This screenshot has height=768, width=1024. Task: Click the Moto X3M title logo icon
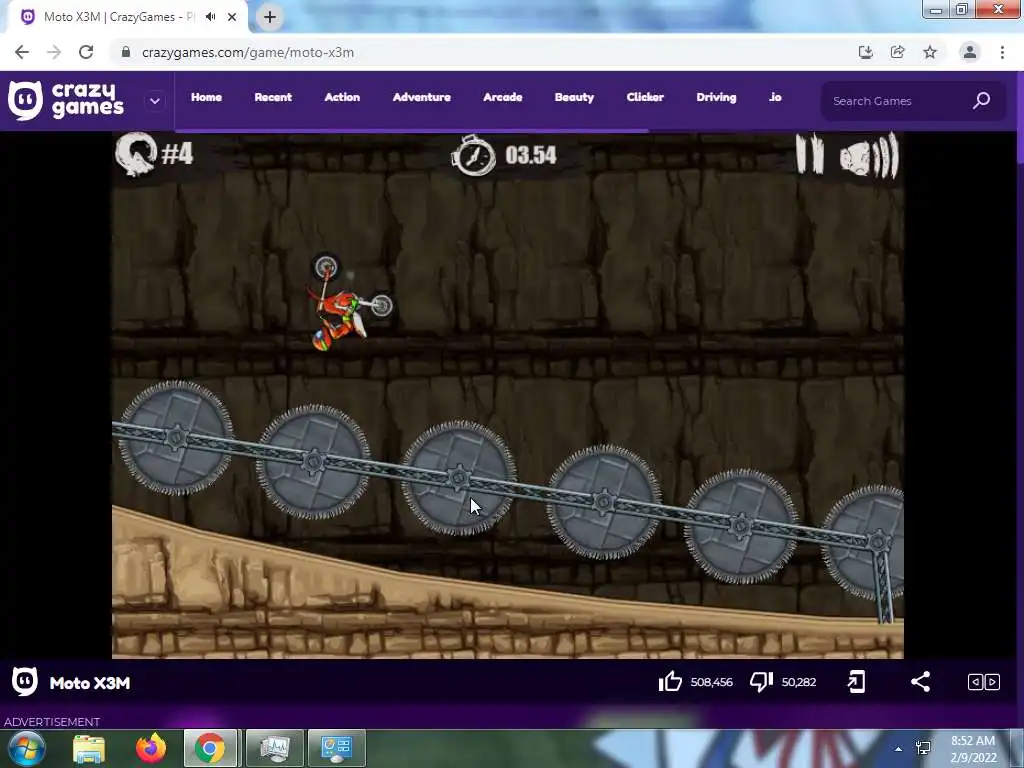[25, 682]
